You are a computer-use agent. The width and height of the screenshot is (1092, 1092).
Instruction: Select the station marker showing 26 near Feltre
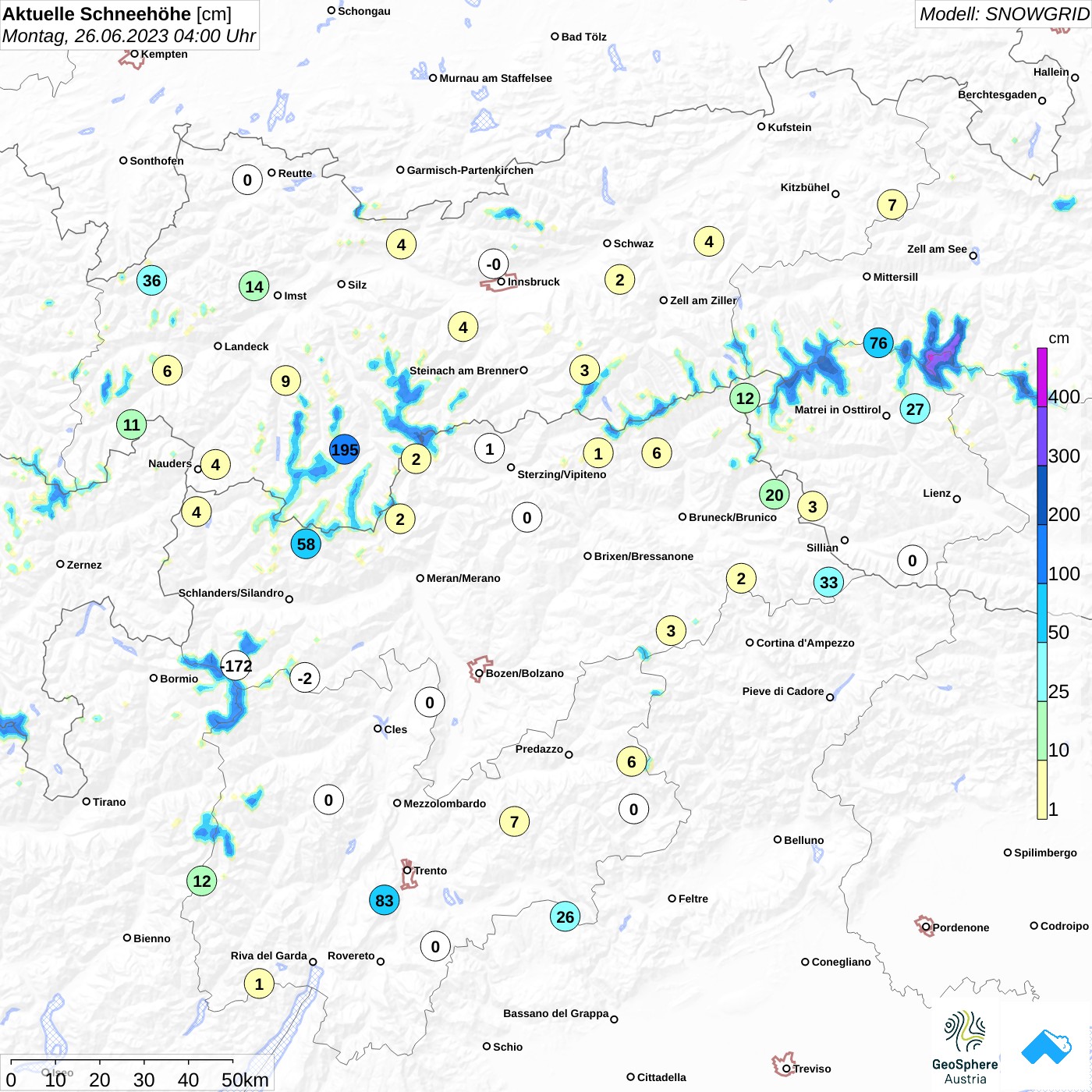click(565, 917)
